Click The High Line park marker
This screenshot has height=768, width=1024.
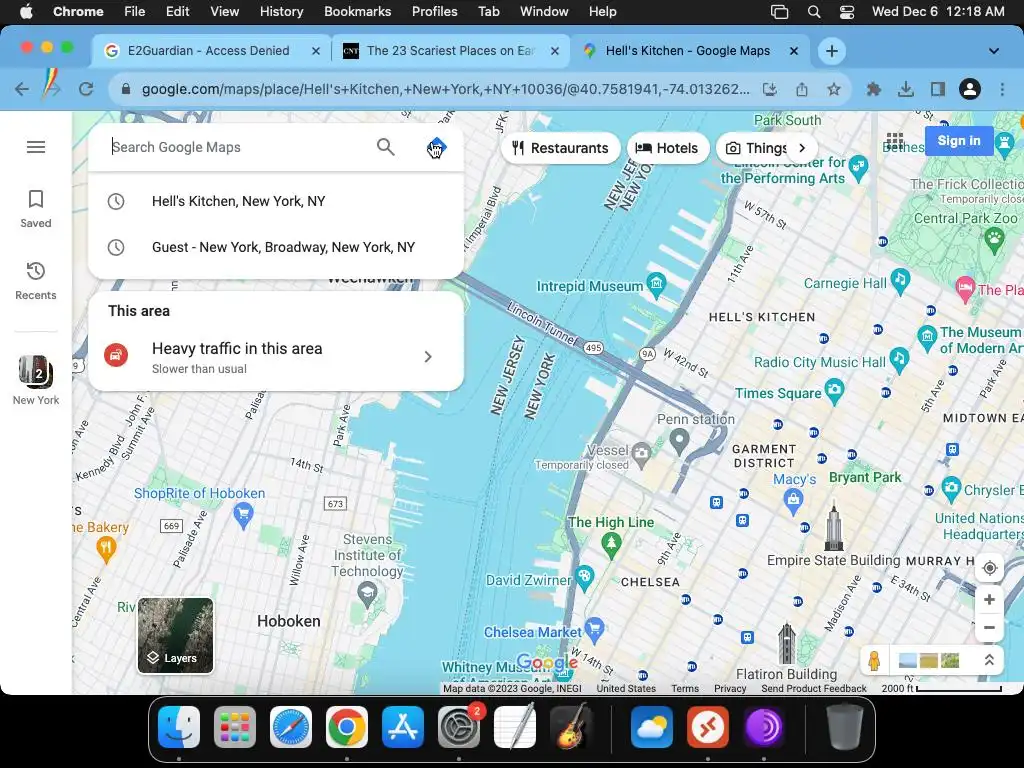pyautogui.click(x=611, y=543)
